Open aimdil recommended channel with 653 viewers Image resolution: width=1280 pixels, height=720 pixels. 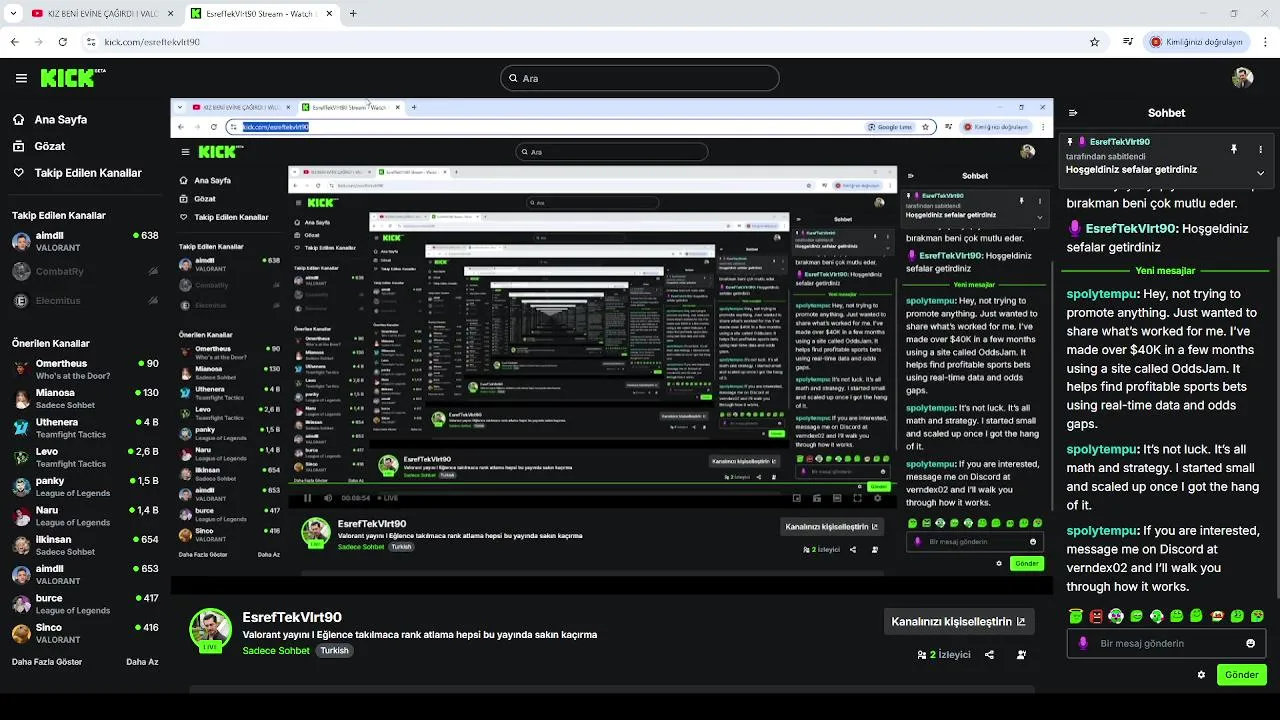pyautogui.click(x=85, y=574)
